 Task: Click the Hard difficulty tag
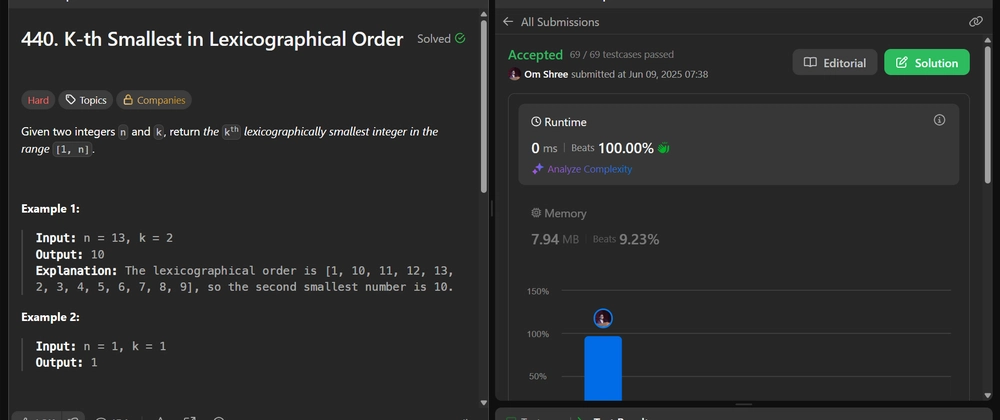[38, 100]
